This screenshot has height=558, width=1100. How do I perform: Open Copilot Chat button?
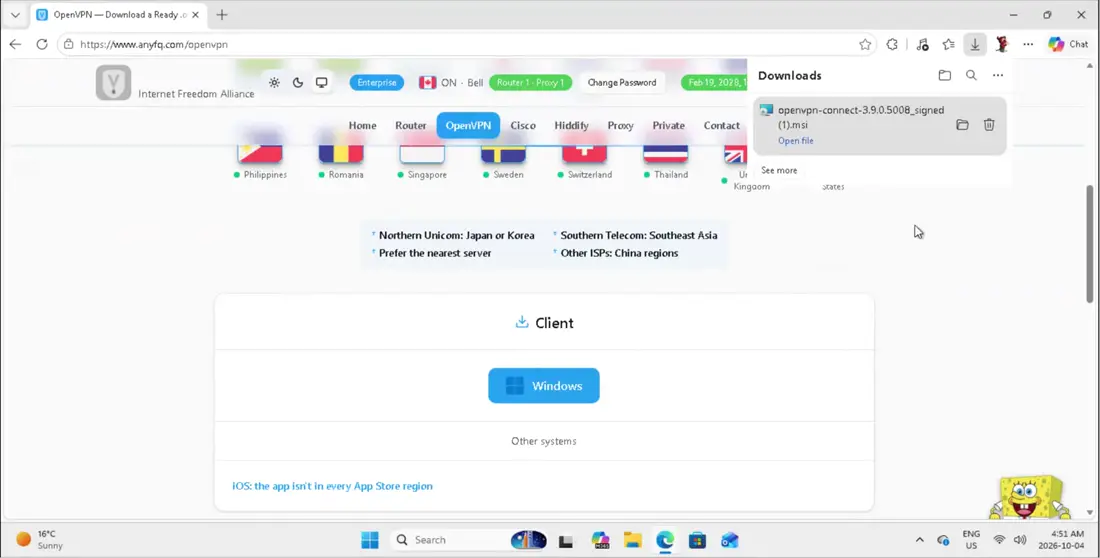point(1068,44)
